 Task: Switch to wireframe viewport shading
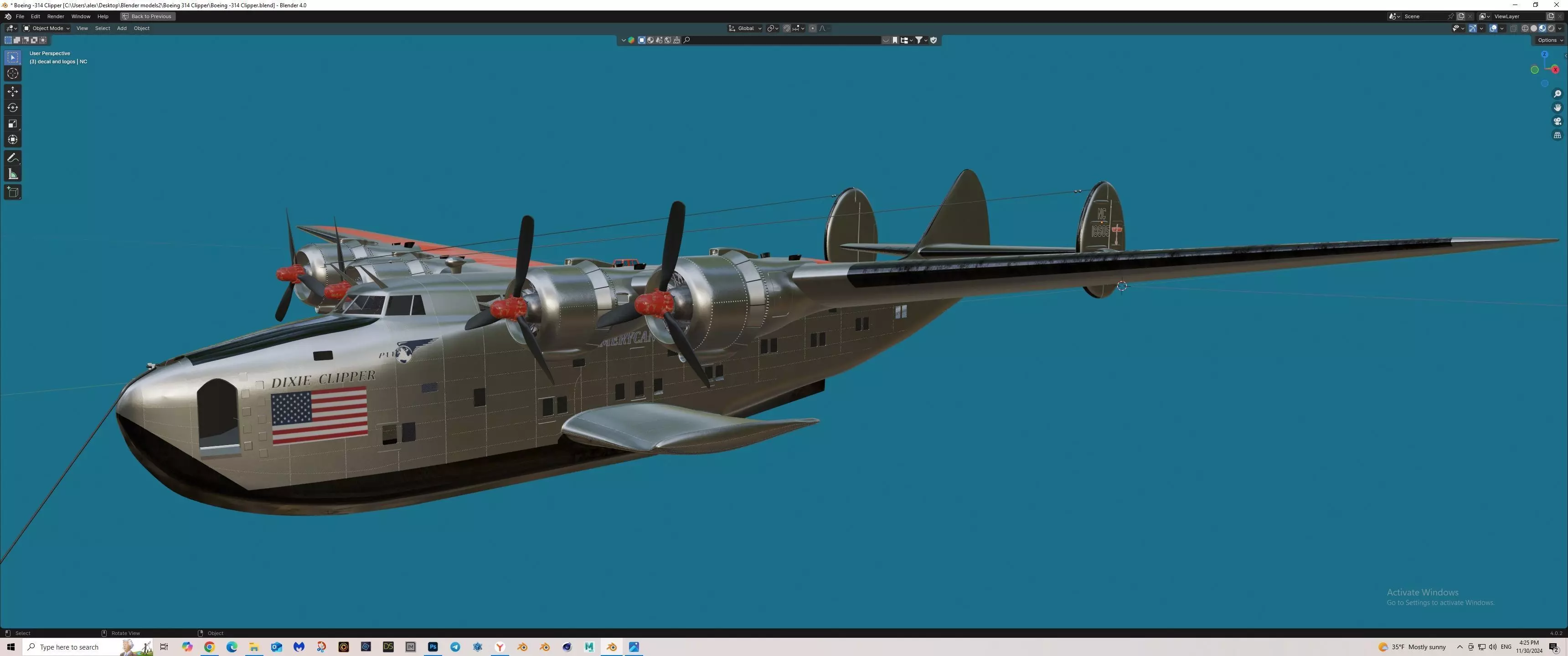click(x=1525, y=28)
